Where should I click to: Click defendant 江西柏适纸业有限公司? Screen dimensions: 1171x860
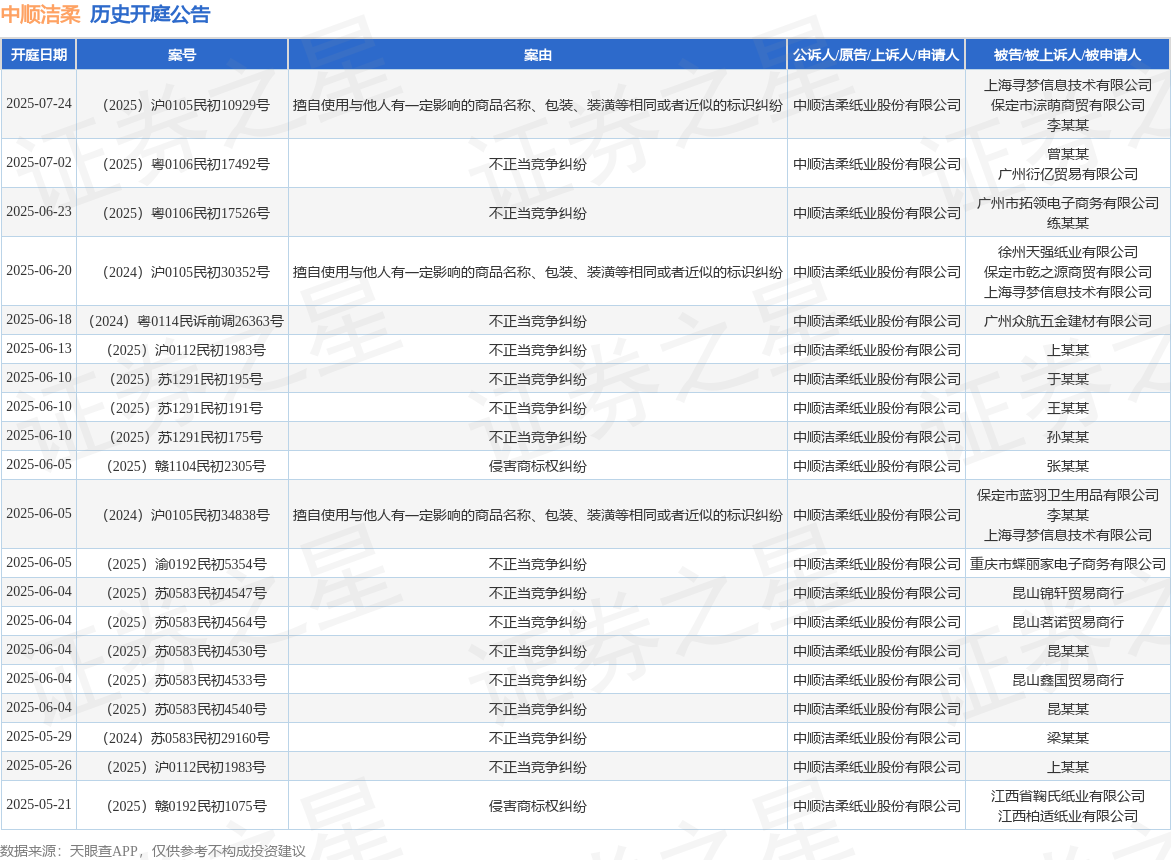tap(1067, 817)
